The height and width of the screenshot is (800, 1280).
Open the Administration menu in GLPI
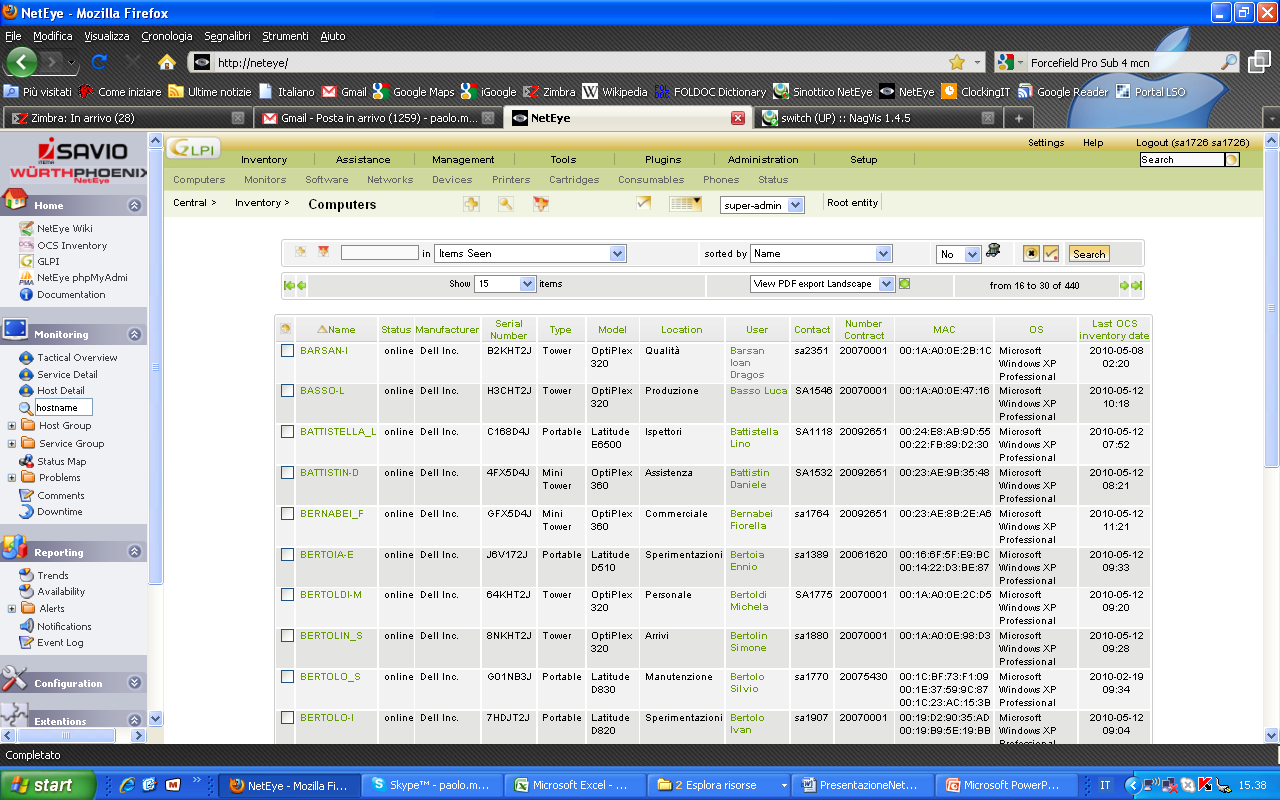[x=763, y=160]
